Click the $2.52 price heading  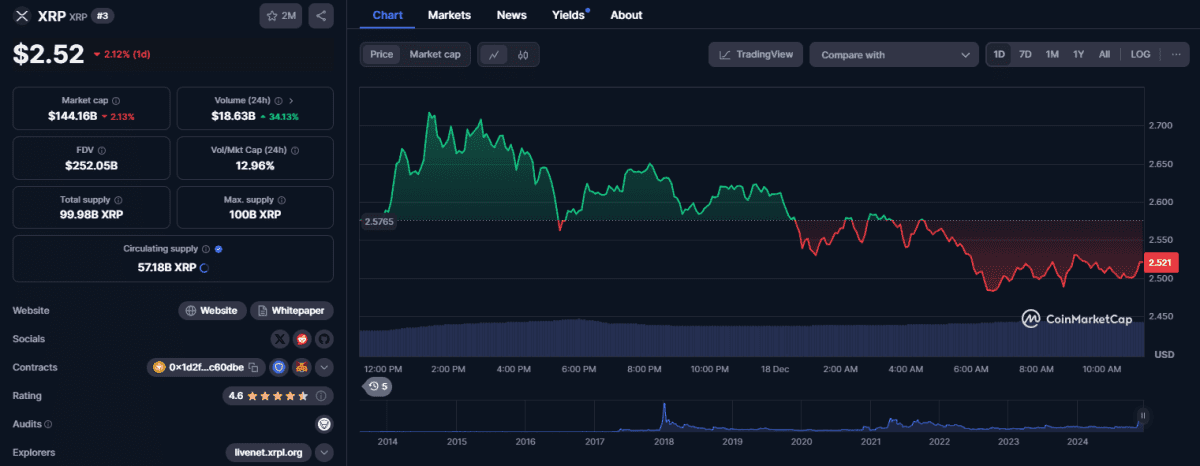pos(48,54)
